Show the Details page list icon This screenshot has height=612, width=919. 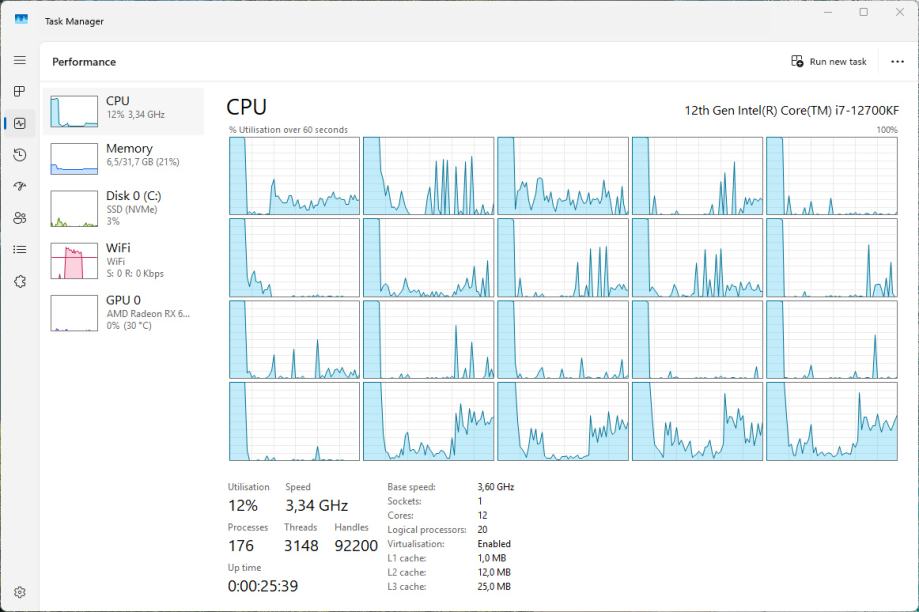(x=19, y=249)
